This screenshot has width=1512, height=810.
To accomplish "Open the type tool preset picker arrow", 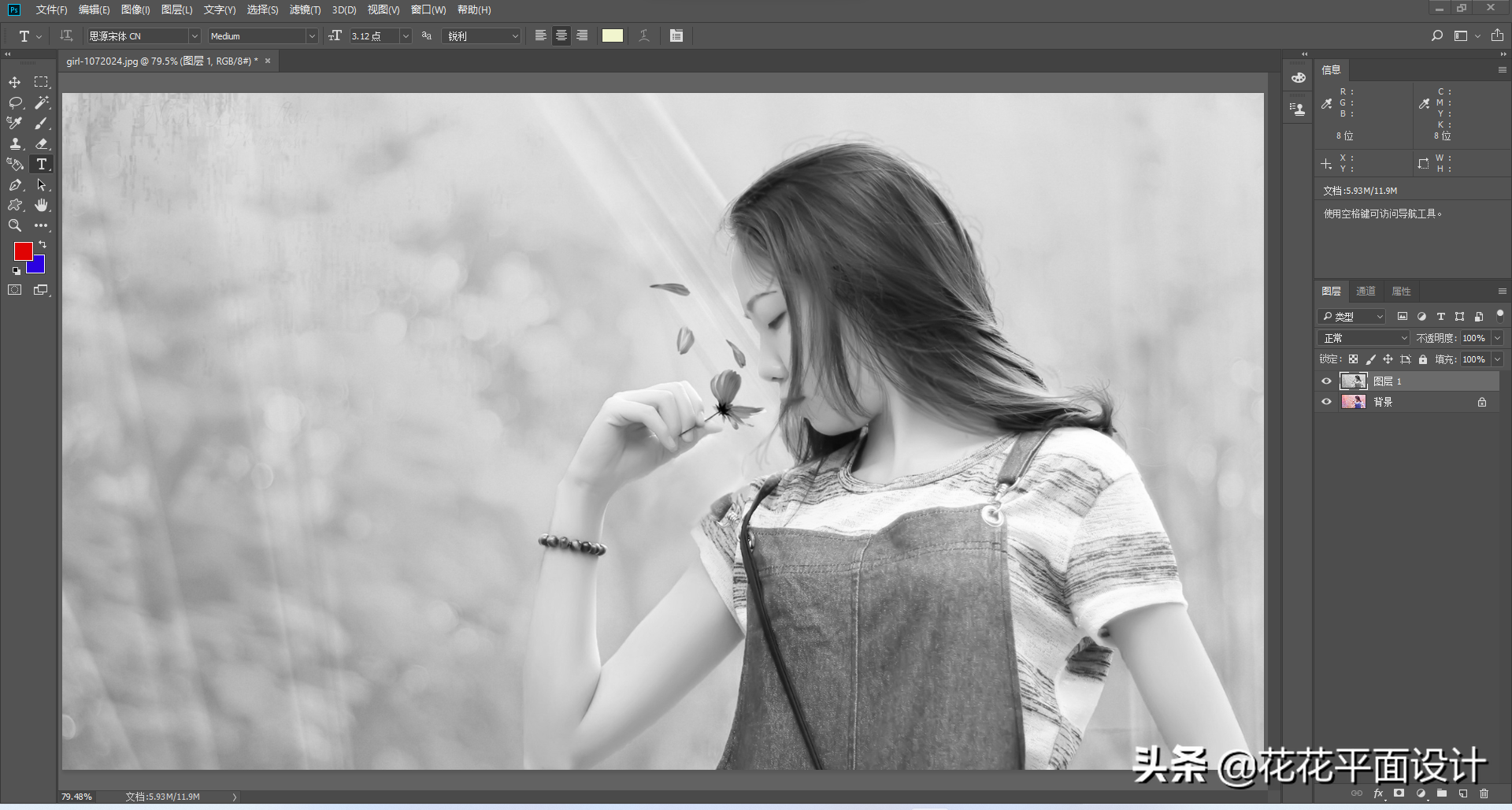I will (39, 36).
